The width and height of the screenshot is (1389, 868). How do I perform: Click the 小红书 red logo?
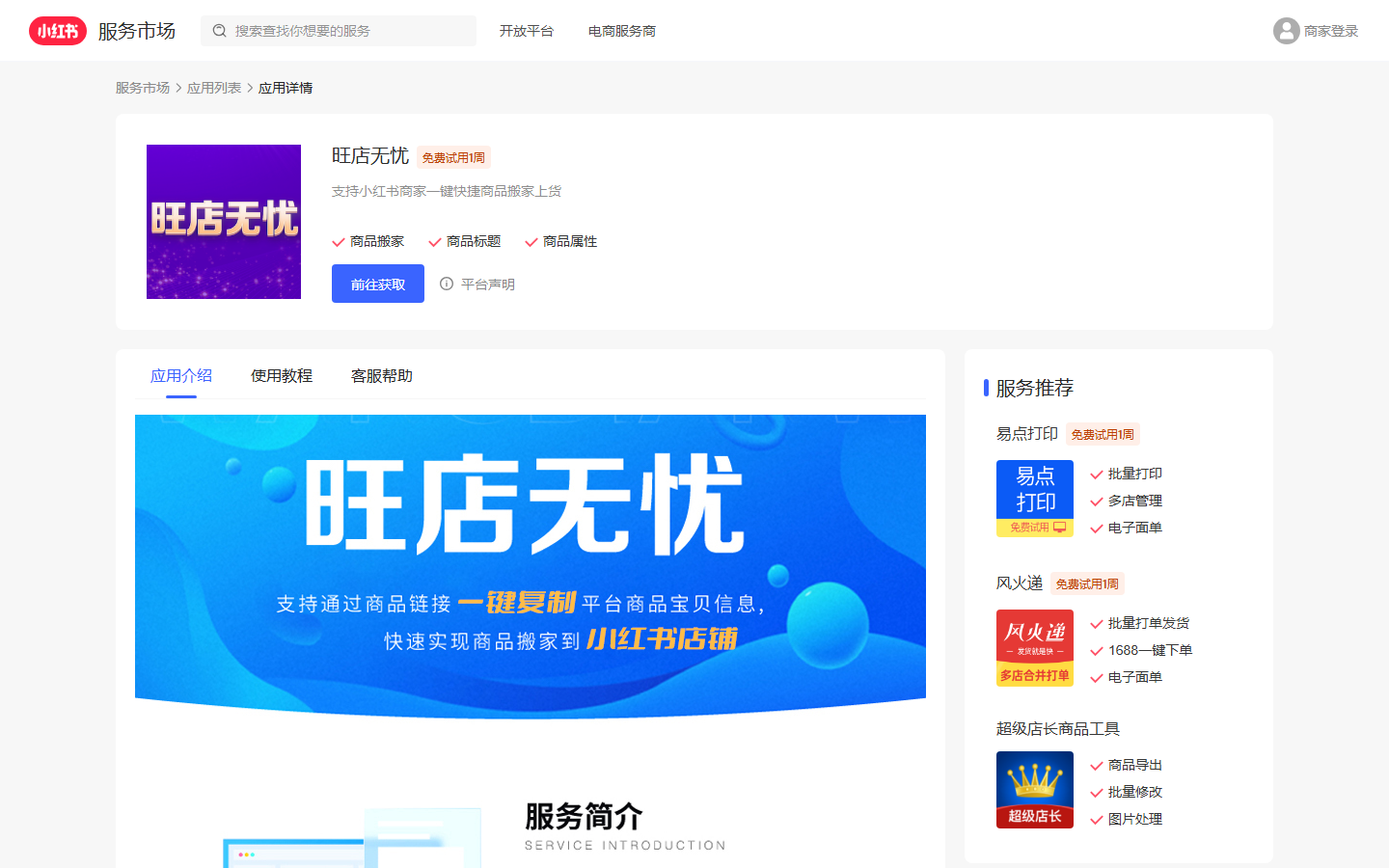58,31
